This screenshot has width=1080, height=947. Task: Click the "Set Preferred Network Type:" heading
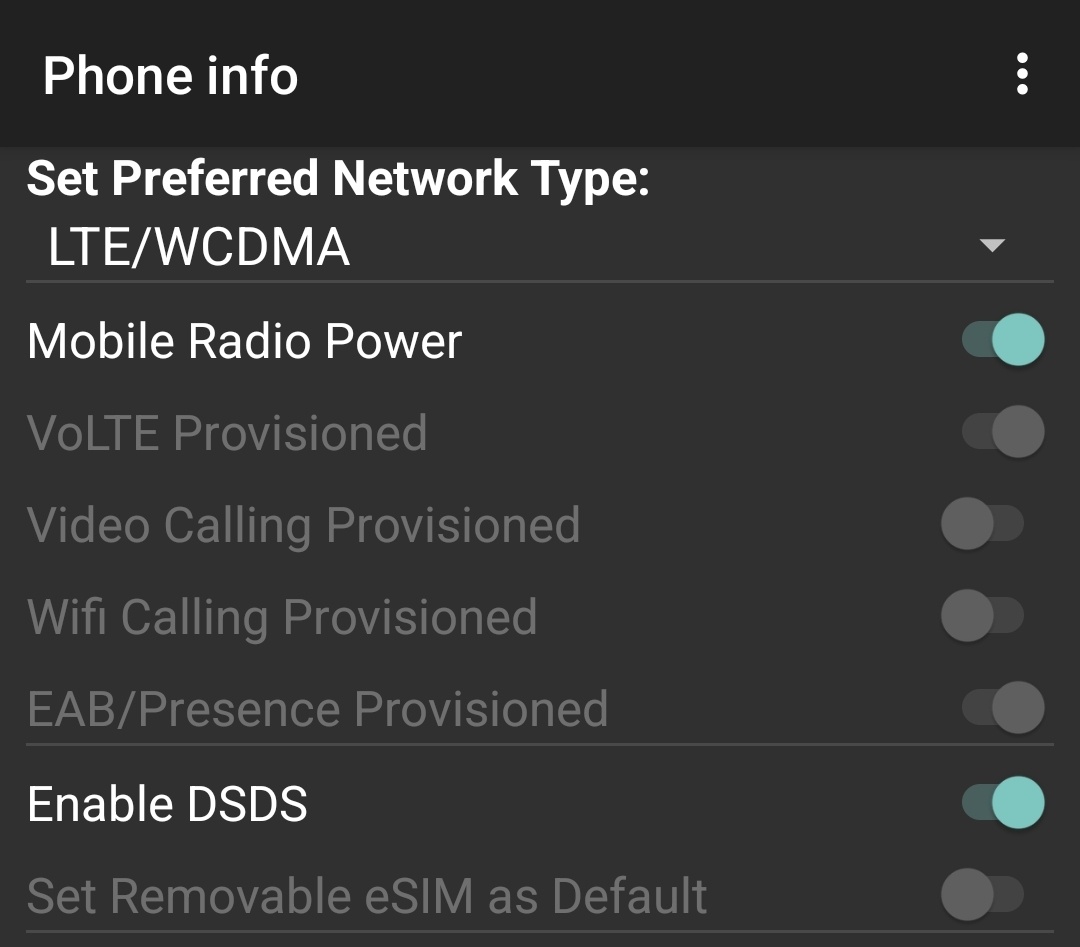point(338,178)
